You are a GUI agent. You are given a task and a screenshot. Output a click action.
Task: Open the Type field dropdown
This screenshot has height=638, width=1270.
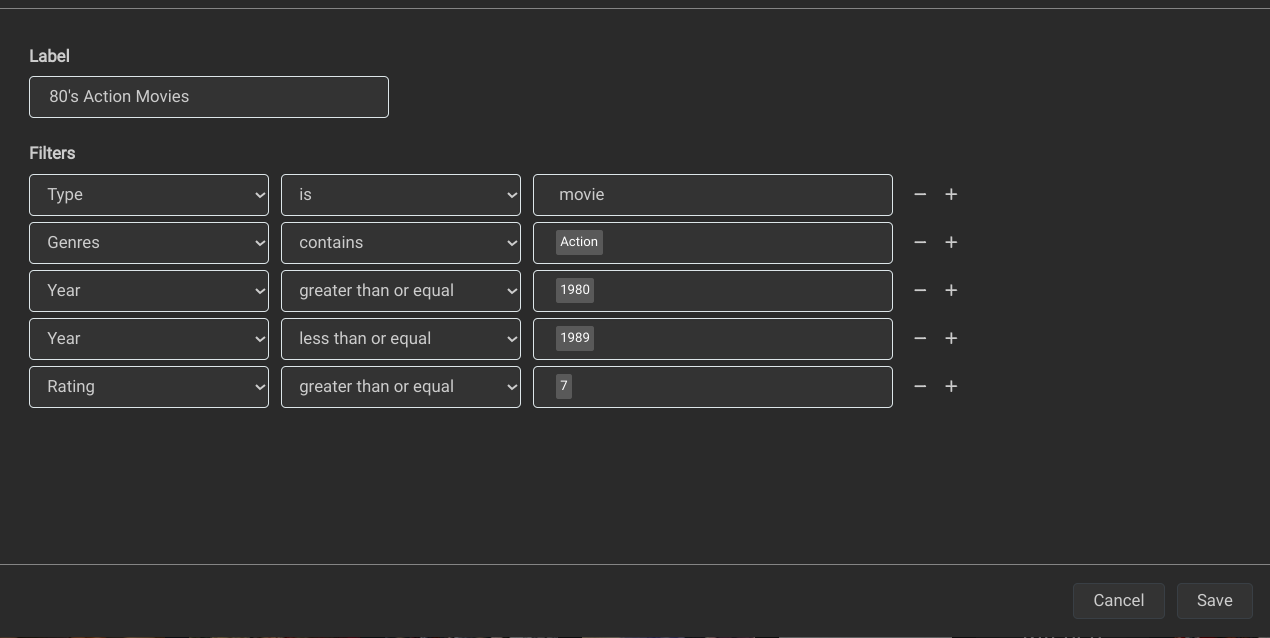coord(149,195)
